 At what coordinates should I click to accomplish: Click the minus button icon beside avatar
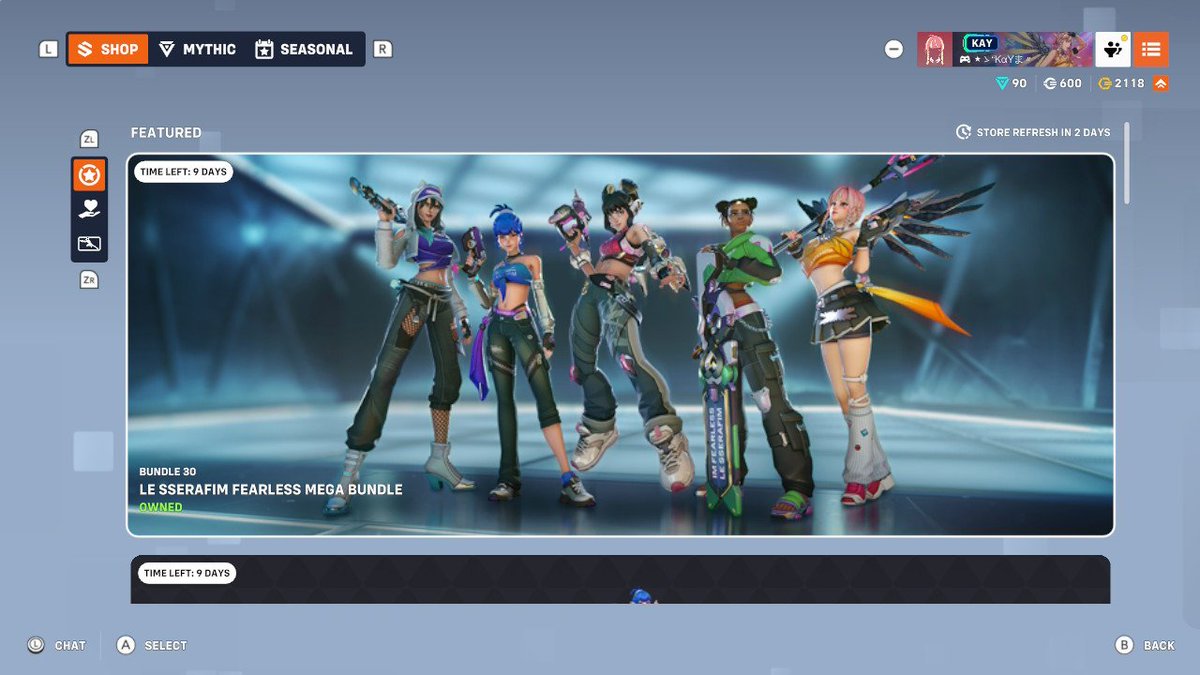894,49
